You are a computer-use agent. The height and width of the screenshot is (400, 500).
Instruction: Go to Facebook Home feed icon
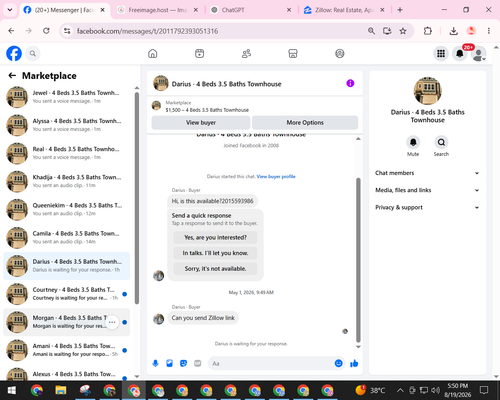(x=153, y=53)
